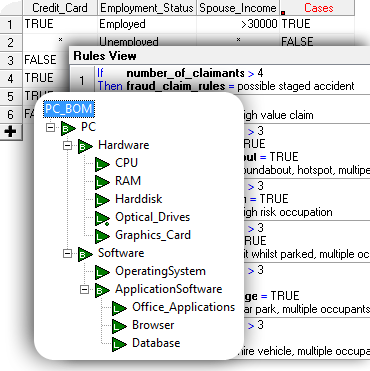
Task: Click the Credit_Card column header
Action: (60, 8)
